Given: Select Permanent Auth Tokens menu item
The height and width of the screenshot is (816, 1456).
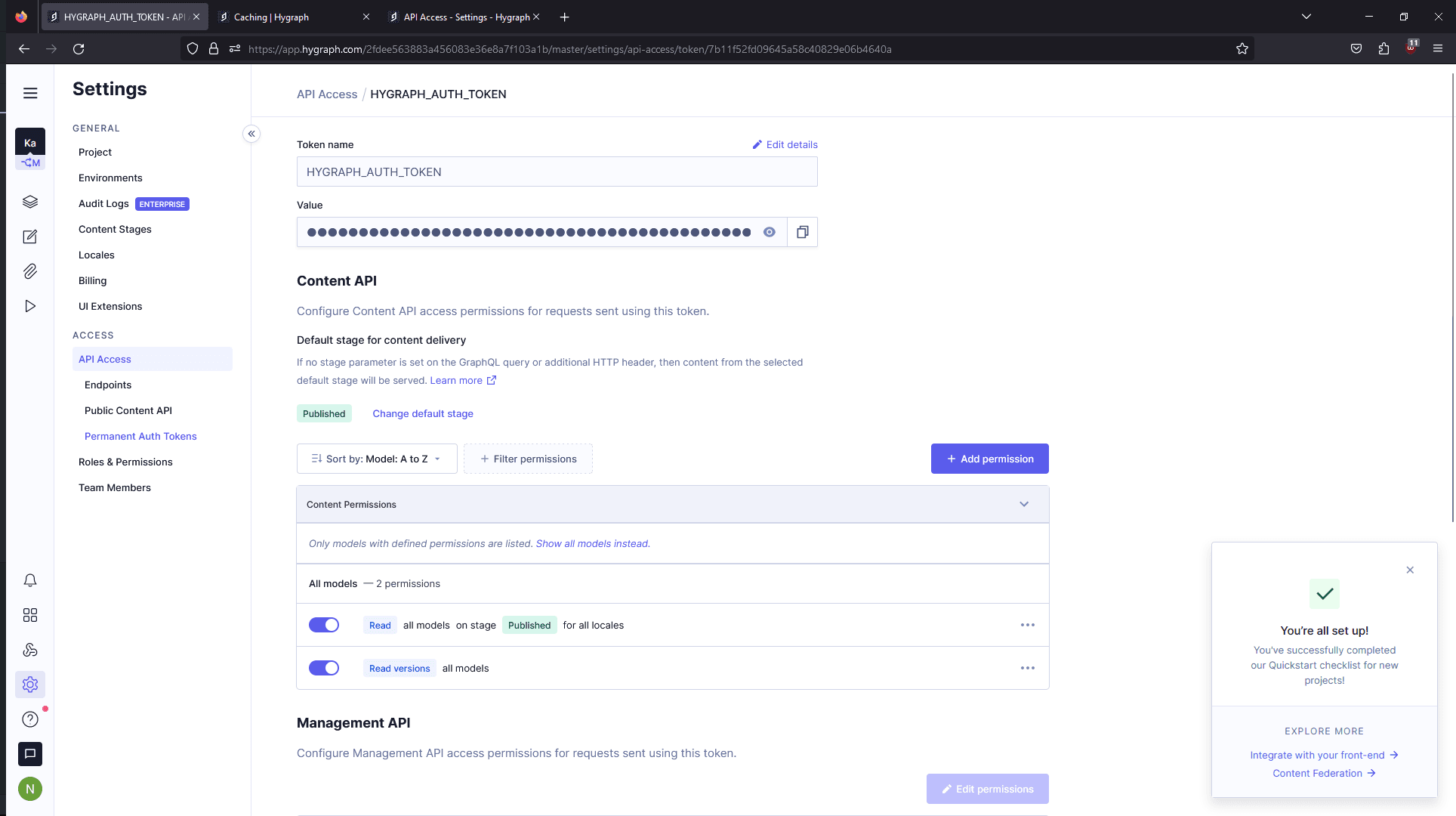Looking at the screenshot, I should click(x=141, y=436).
